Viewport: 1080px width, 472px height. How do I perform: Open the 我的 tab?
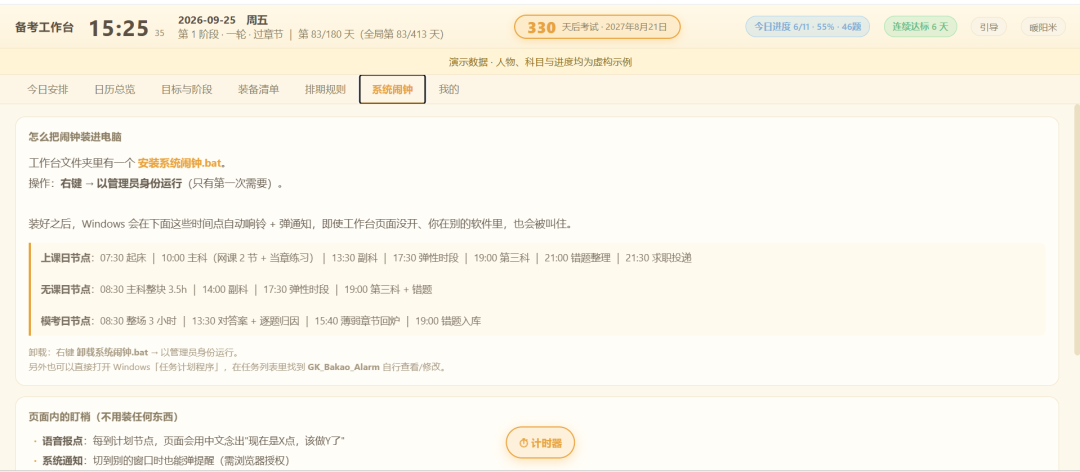[x=448, y=90]
